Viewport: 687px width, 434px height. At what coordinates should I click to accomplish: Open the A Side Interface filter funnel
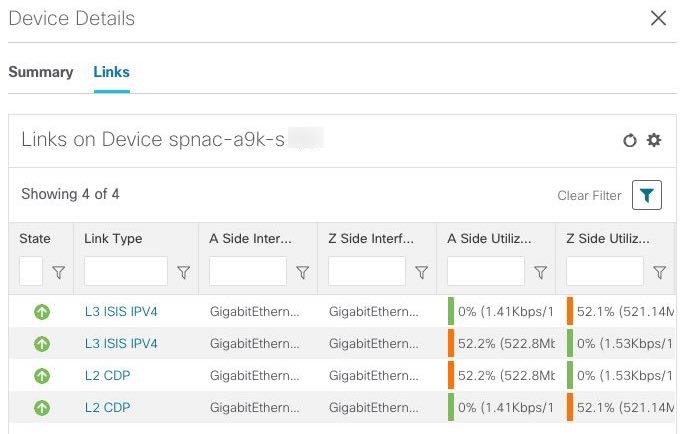tap(302, 272)
